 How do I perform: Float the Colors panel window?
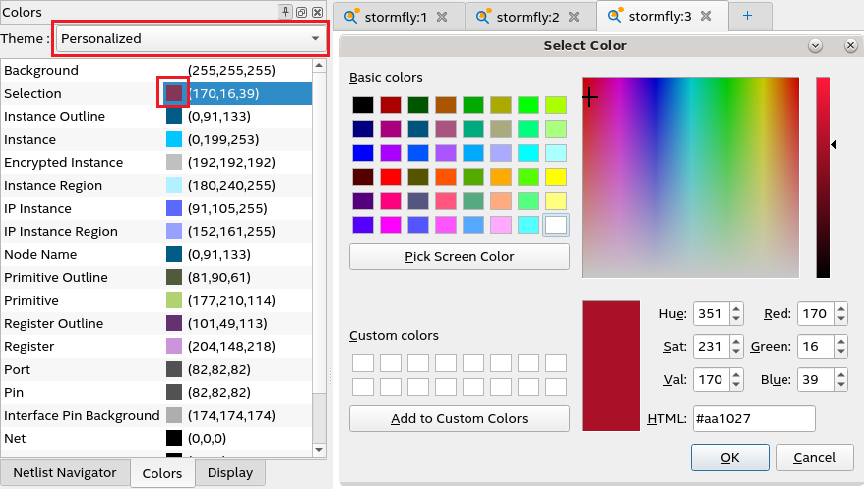pyautogui.click(x=301, y=12)
